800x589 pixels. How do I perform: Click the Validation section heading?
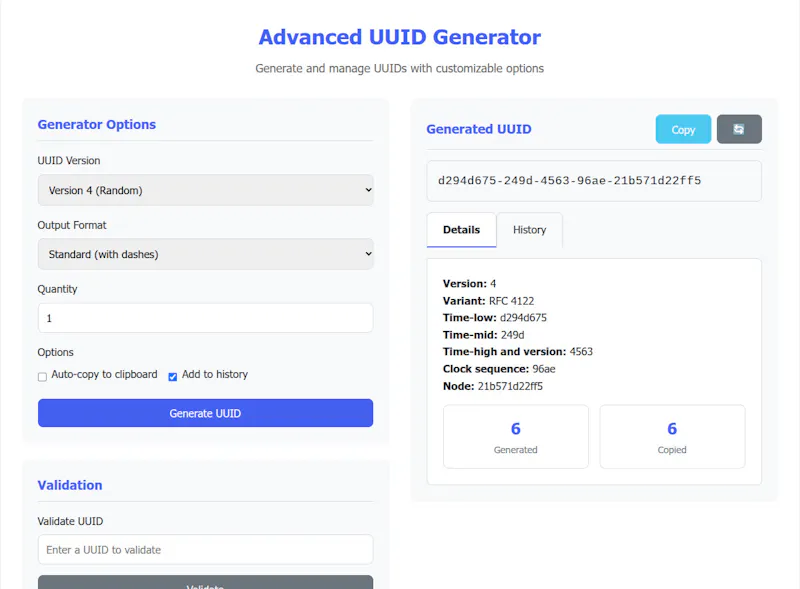coord(70,485)
